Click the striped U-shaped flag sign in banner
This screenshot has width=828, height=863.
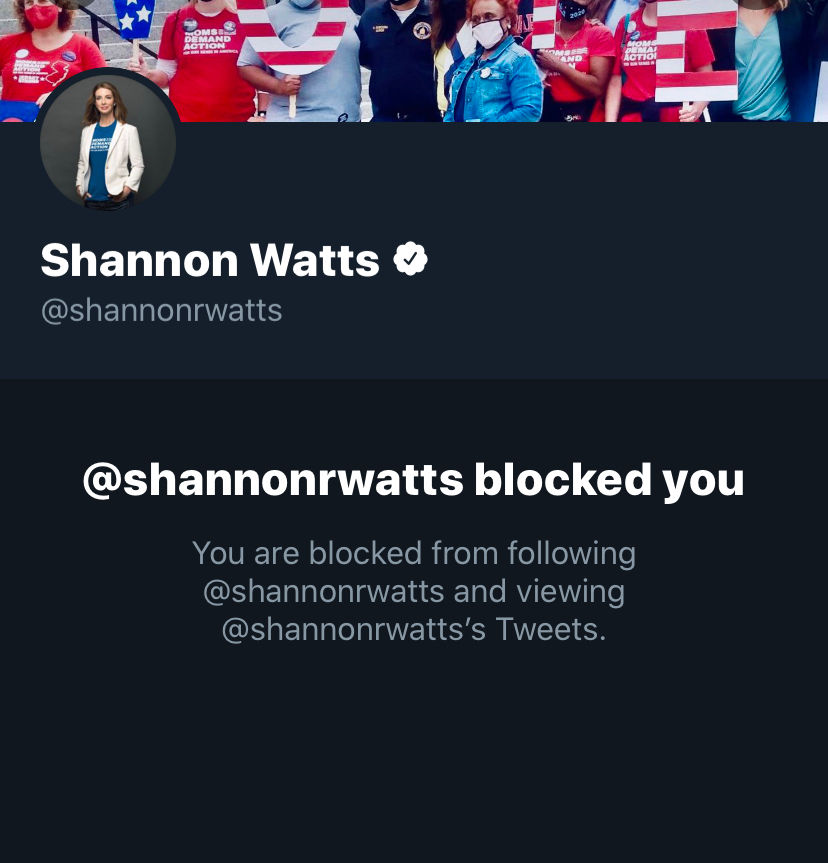294,33
